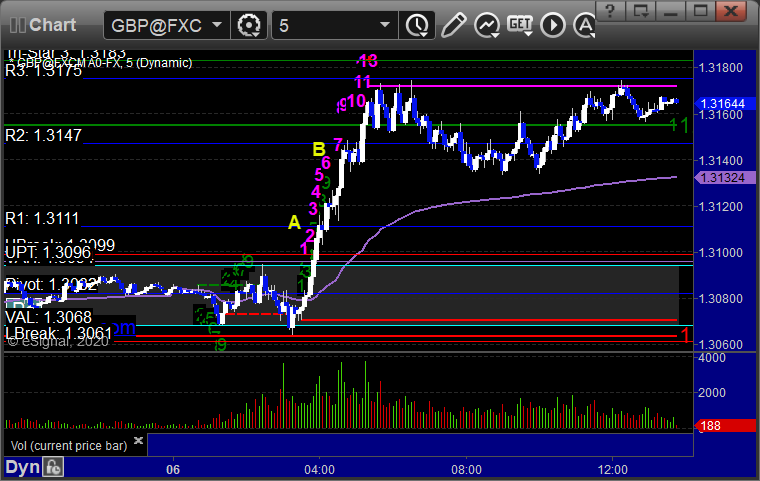Open the alerts A icon menu
Viewport: 760px width, 481px height.
(x=584, y=25)
